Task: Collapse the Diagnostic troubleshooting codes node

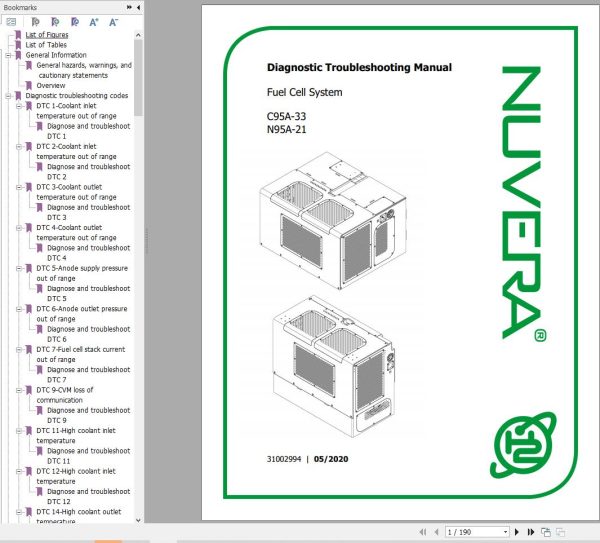Action: [8, 96]
